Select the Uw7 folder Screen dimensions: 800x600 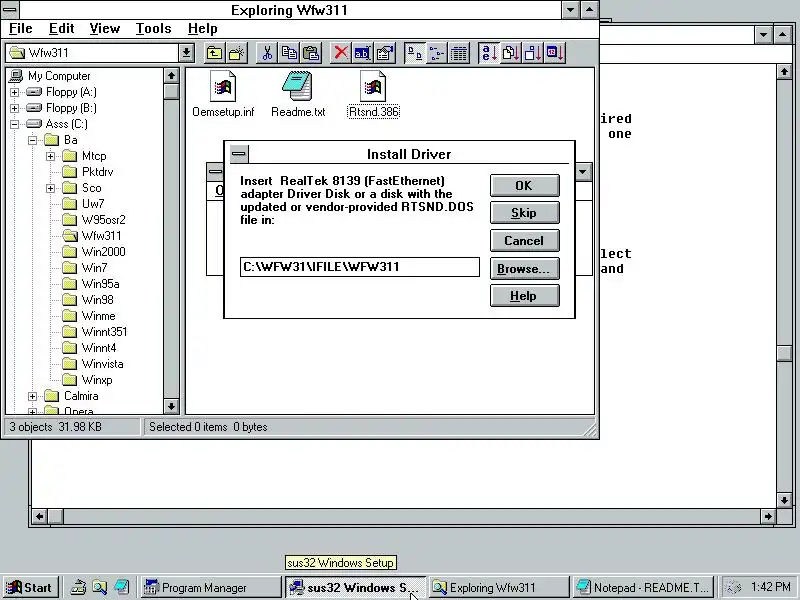(83, 204)
